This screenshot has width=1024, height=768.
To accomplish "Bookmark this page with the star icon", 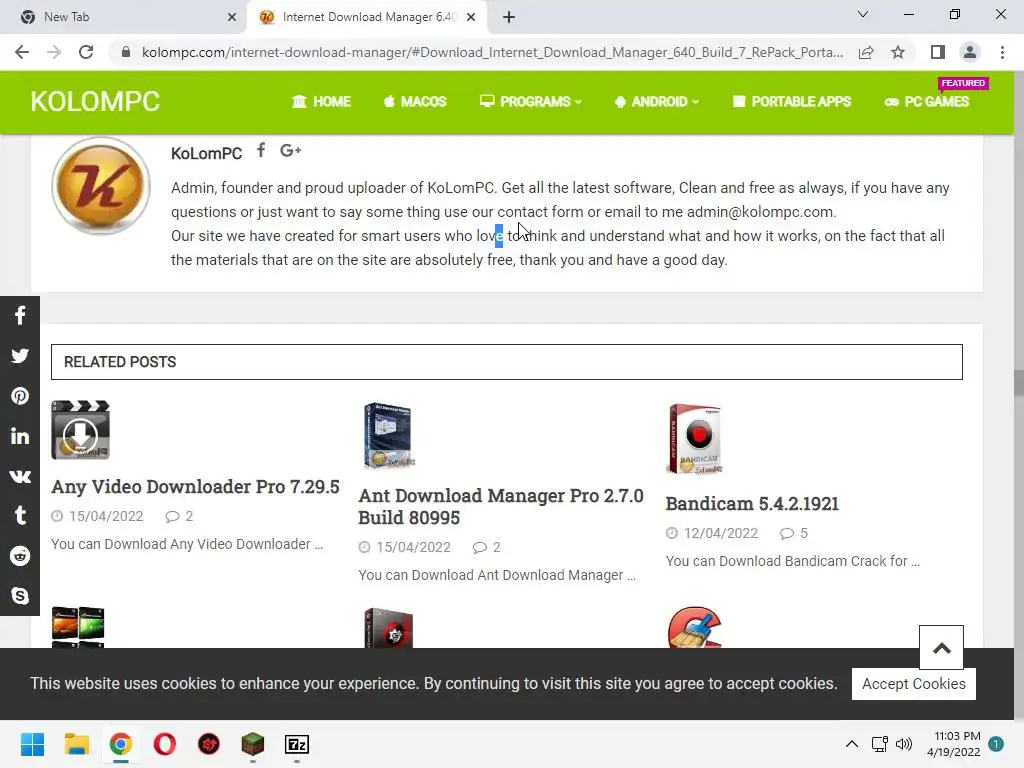I will click(898, 52).
